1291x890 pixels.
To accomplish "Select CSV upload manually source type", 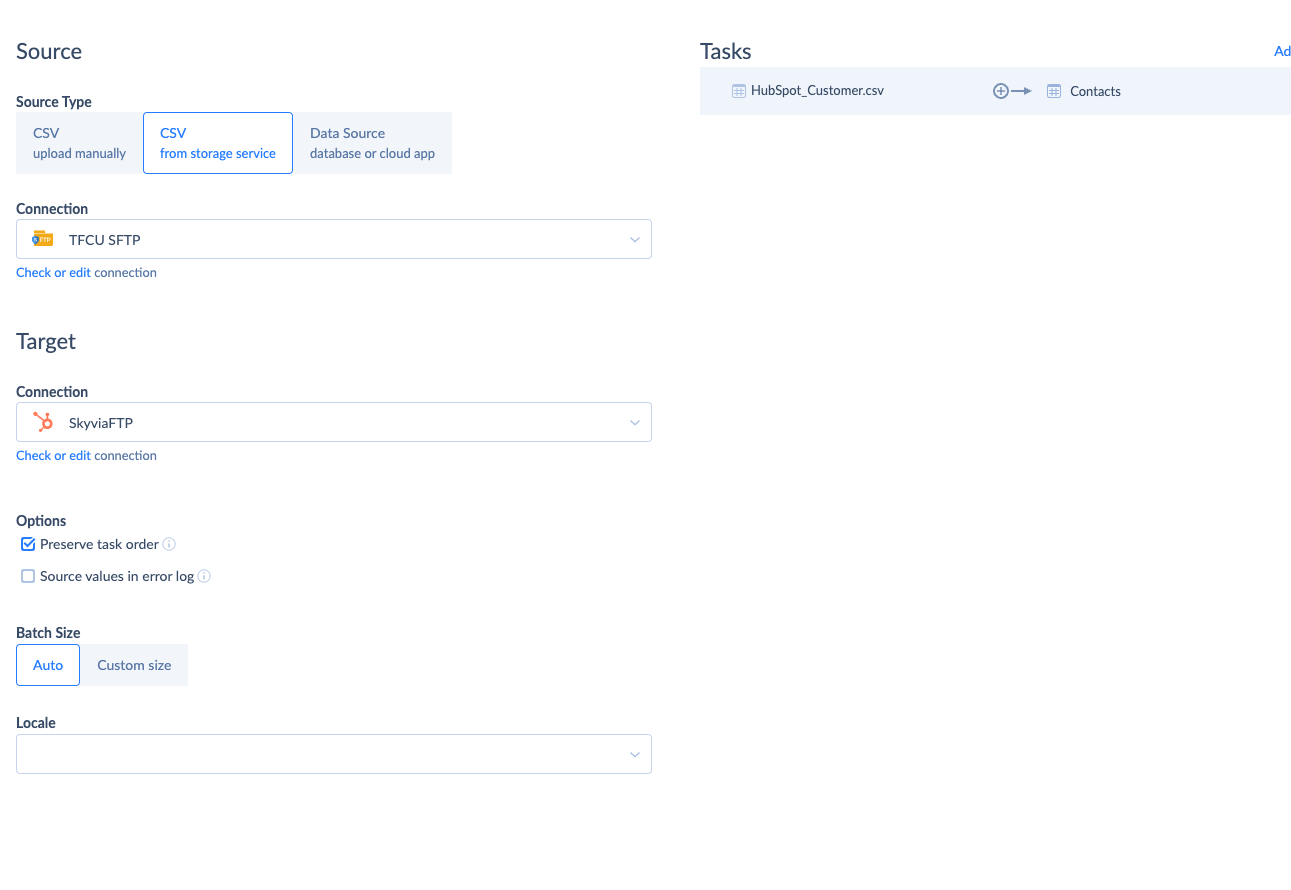I will click(79, 143).
